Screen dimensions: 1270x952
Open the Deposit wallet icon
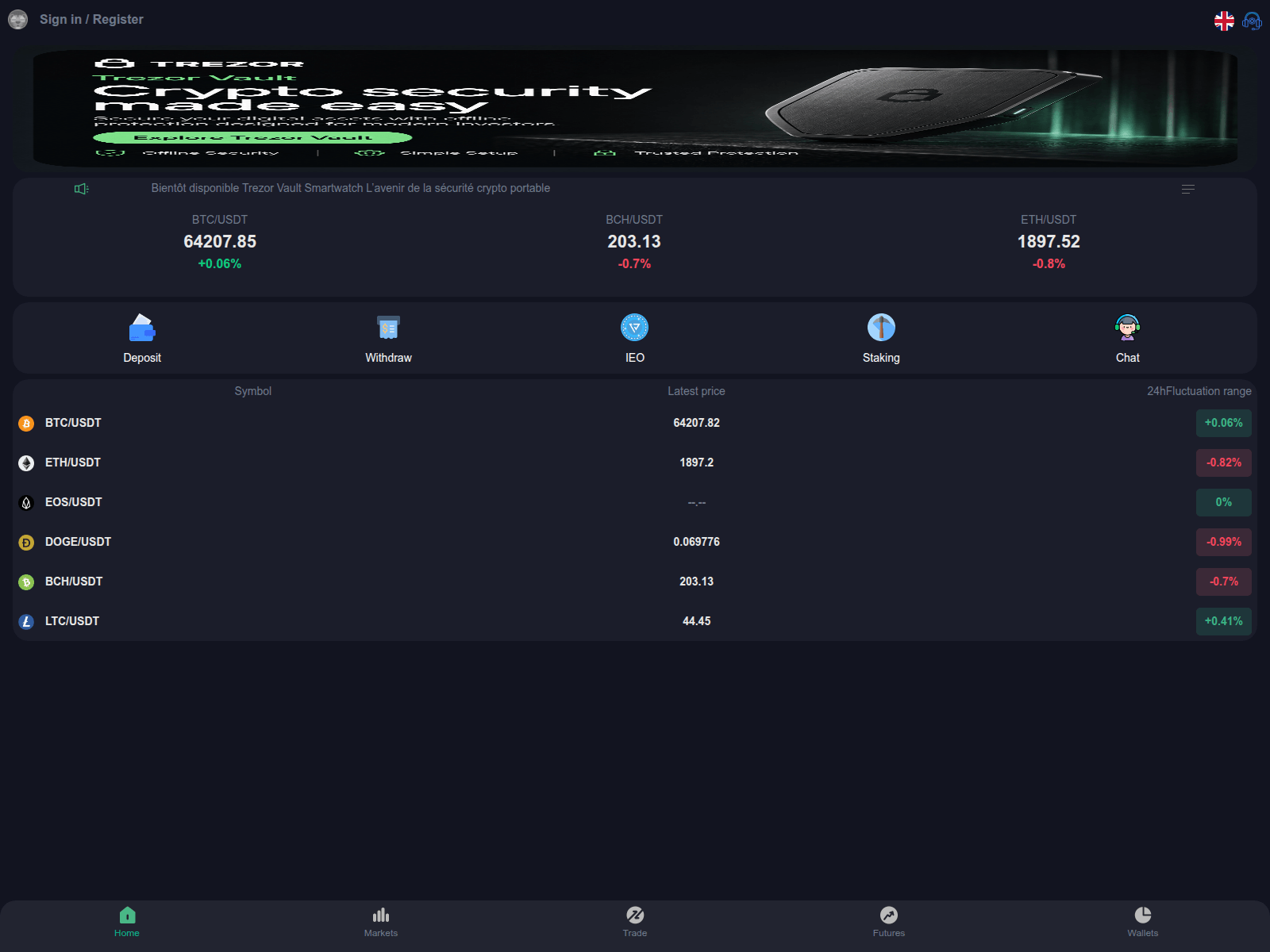tap(142, 328)
